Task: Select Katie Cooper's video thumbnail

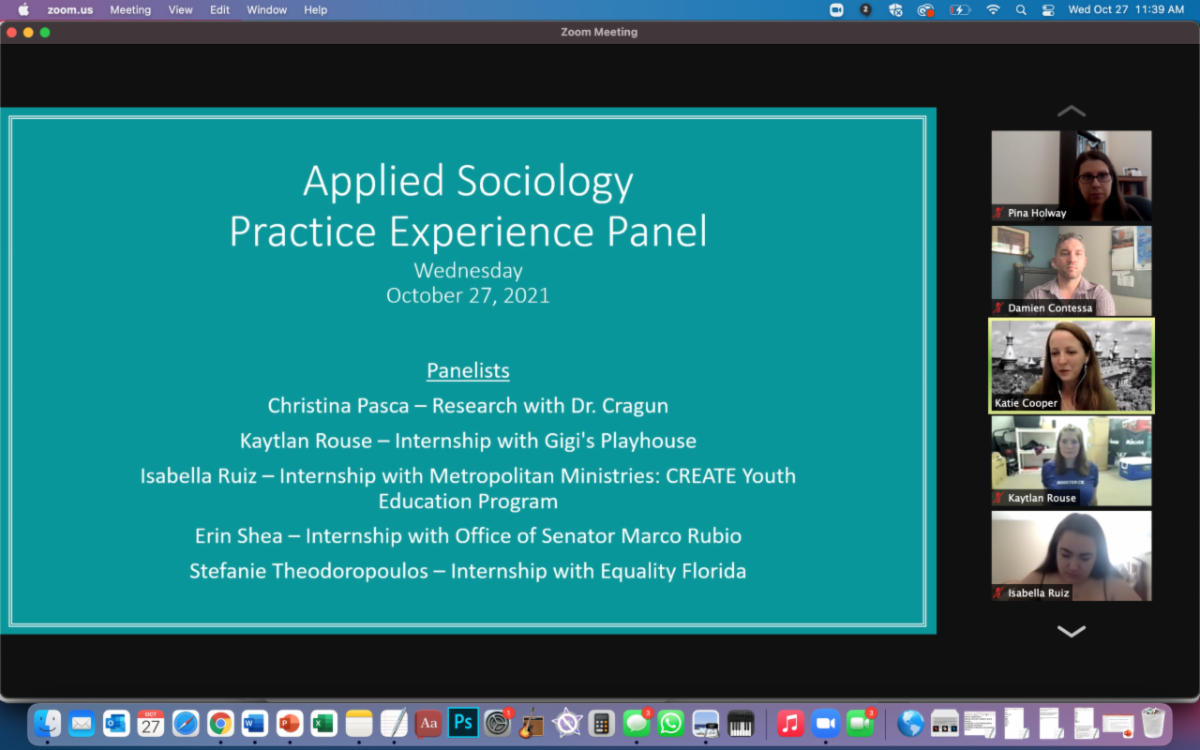Action: [1071, 365]
